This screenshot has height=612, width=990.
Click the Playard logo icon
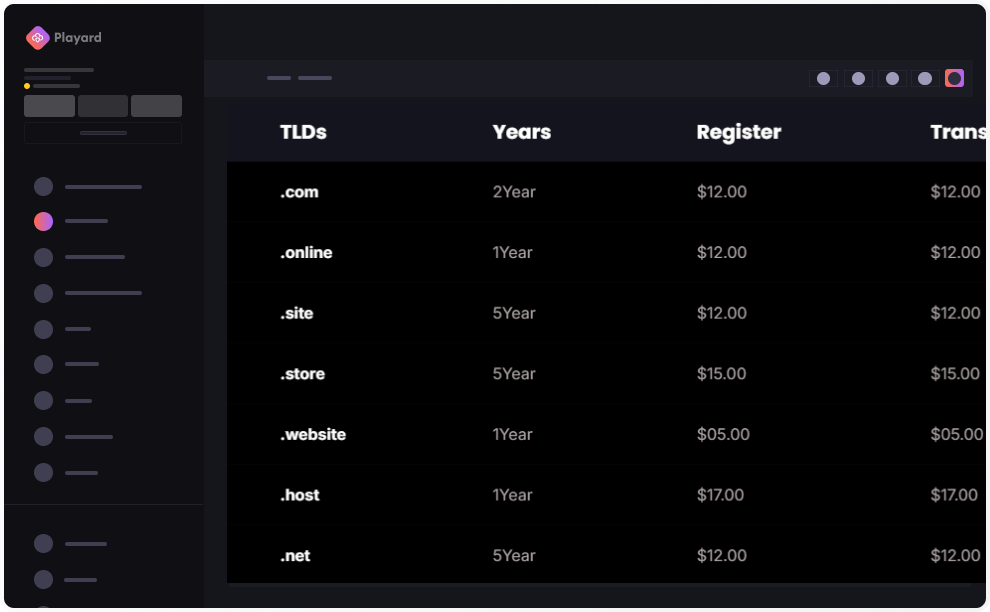point(37,38)
